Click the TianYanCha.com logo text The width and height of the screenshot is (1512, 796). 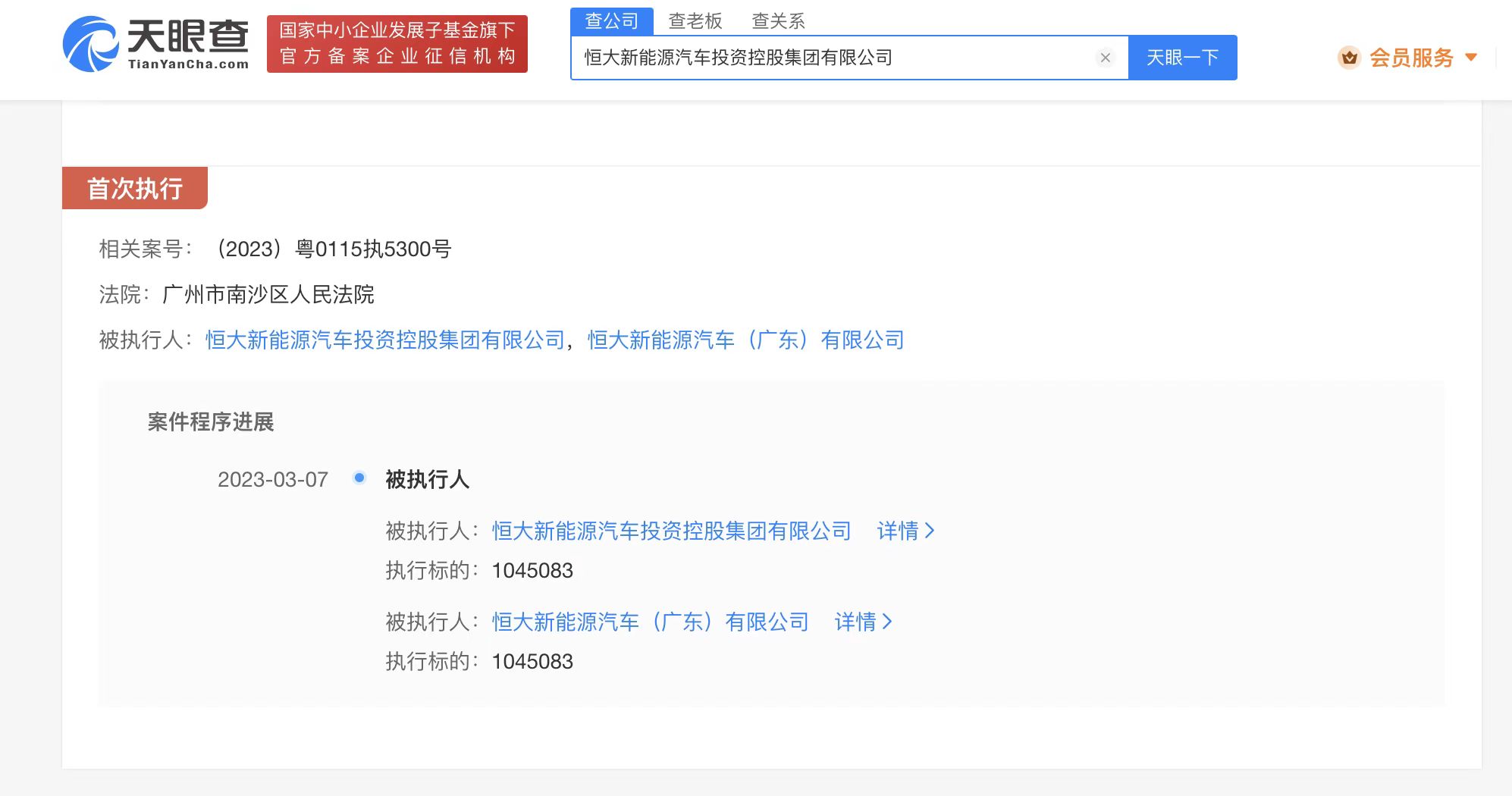[x=188, y=64]
